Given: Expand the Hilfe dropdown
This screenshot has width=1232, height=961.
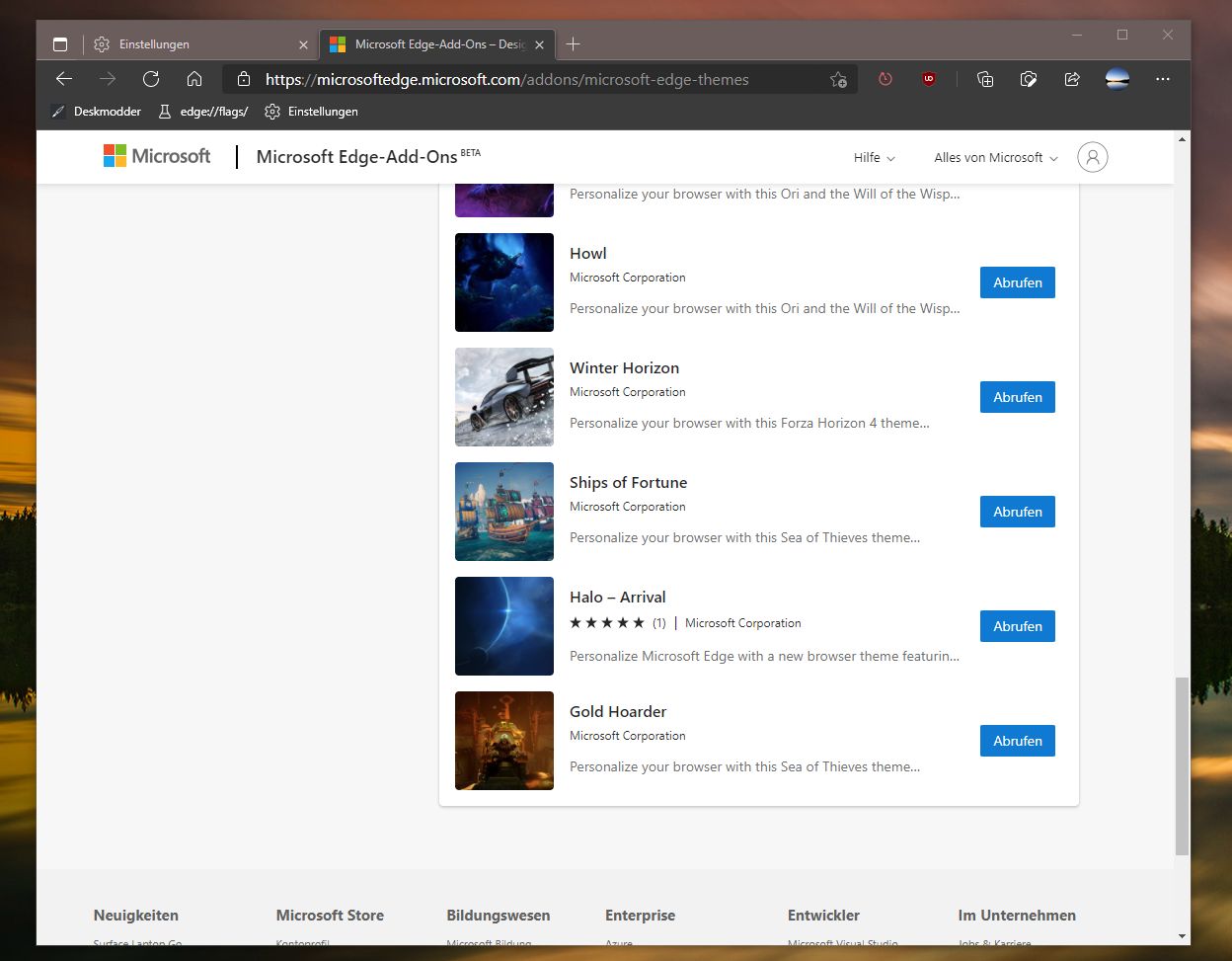Looking at the screenshot, I should (x=875, y=158).
